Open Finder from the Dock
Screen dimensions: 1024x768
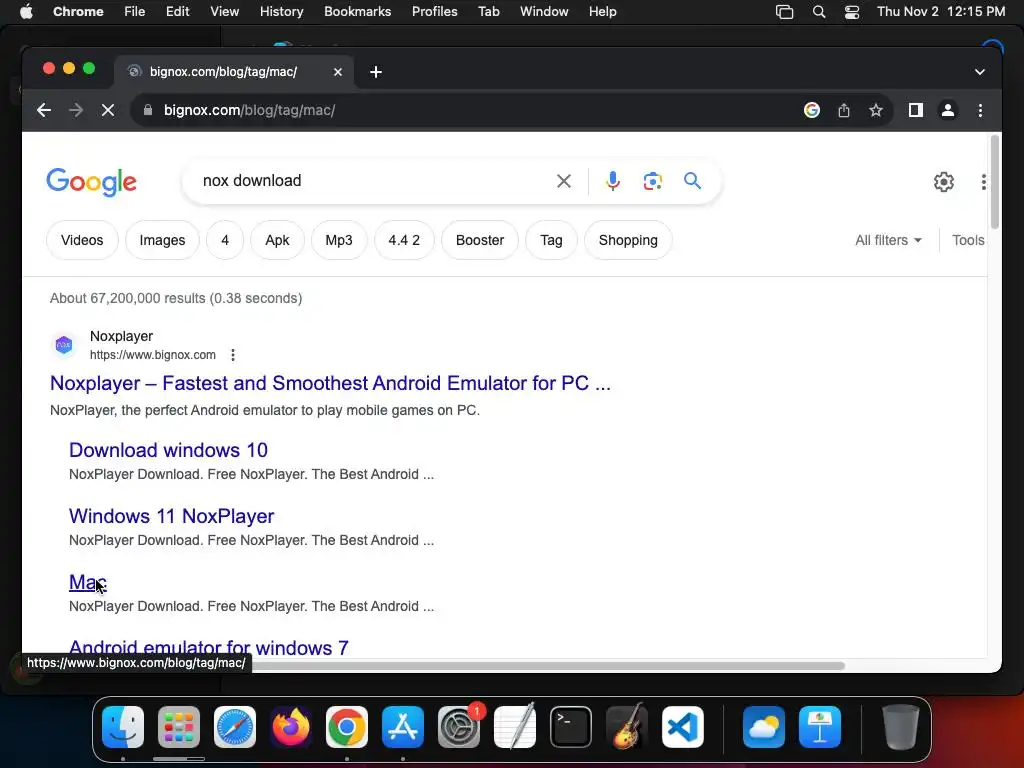(123, 727)
